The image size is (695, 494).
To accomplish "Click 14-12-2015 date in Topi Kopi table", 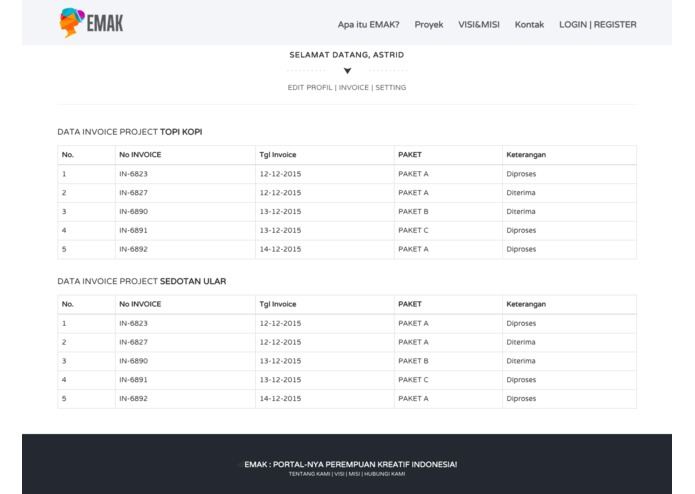I will click(280, 249).
